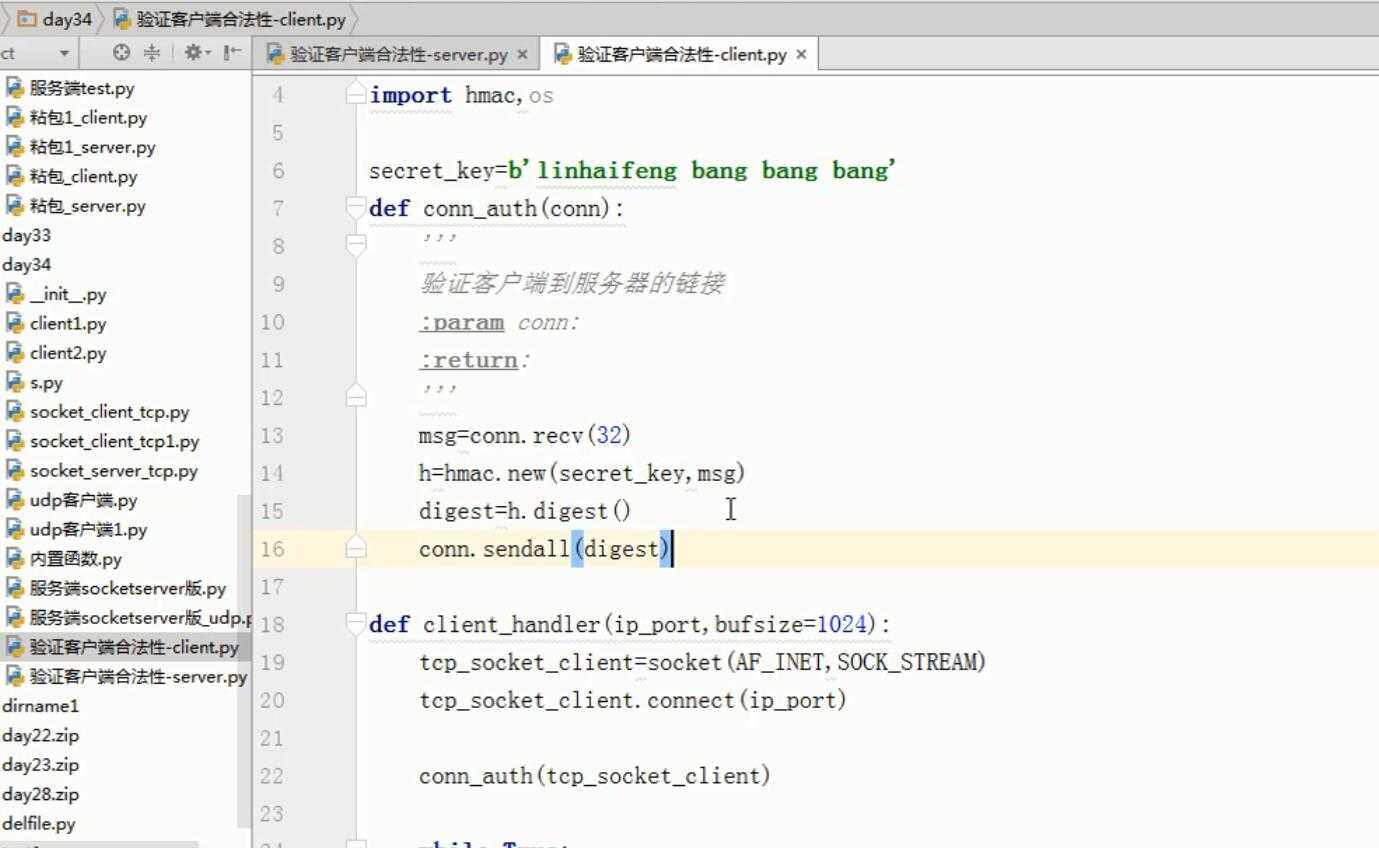The width and height of the screenshot is (1379, 848).
Task: Click digest=h.digest() on line 15
Action: point(525,511)
